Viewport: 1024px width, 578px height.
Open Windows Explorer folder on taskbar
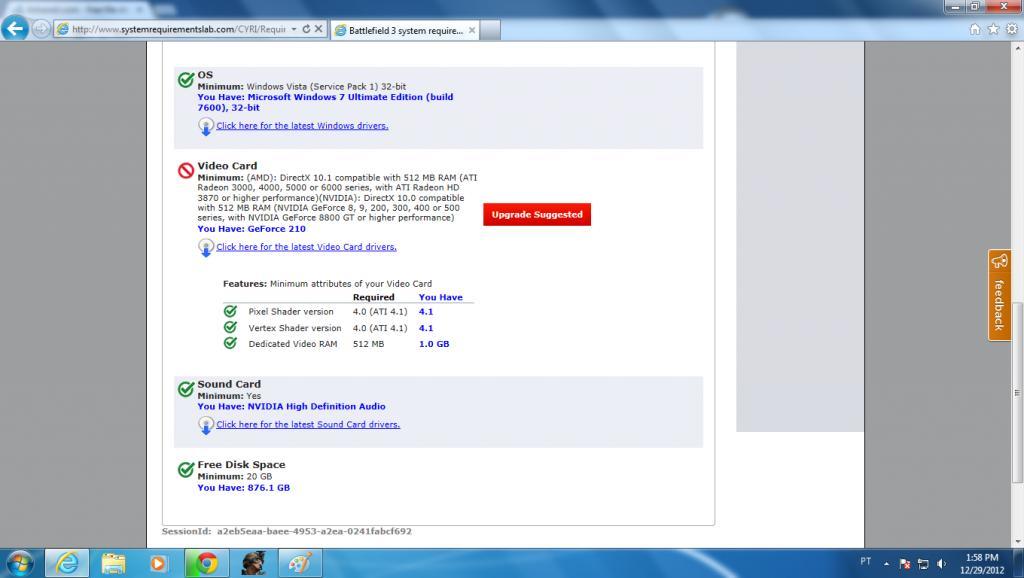coord(113,563)
